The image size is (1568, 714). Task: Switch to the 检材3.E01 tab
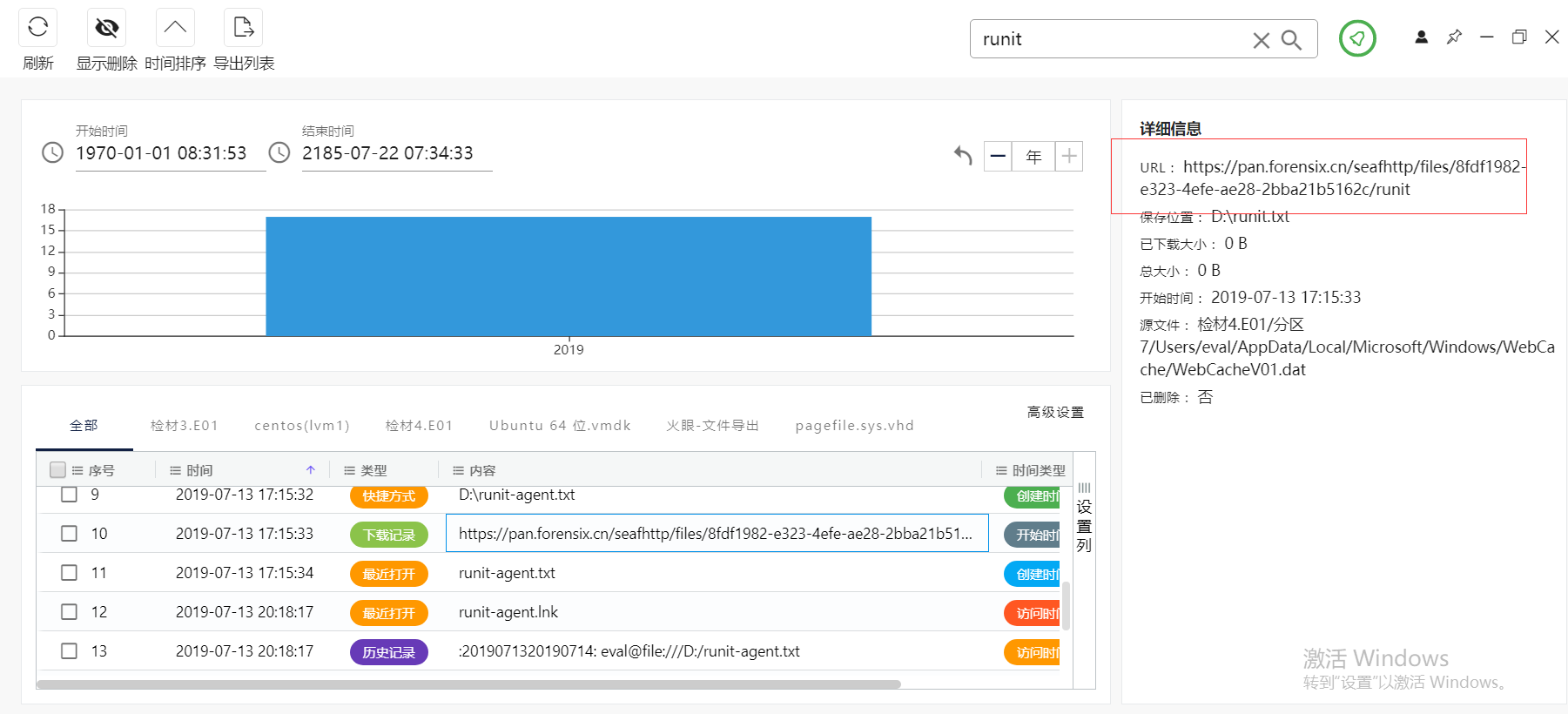click(x=185, y=425)
